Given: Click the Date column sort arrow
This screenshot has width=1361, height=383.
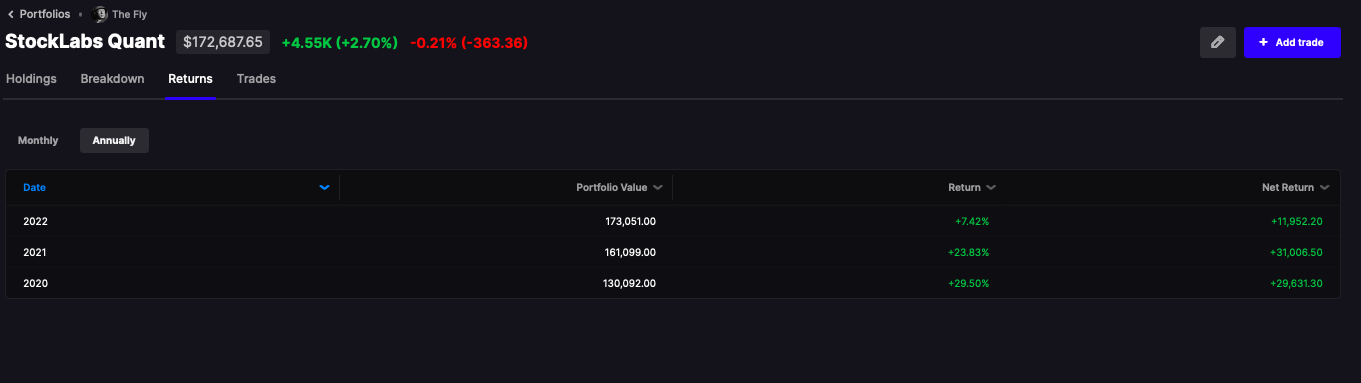Looking at the screenshot, I should click(324, 187).
